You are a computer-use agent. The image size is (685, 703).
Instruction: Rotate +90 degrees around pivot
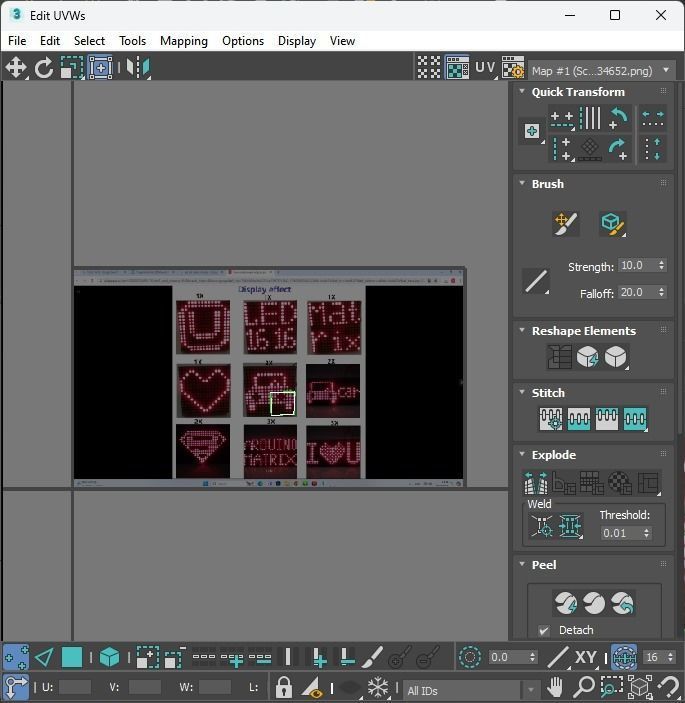(x=618, y=149)
